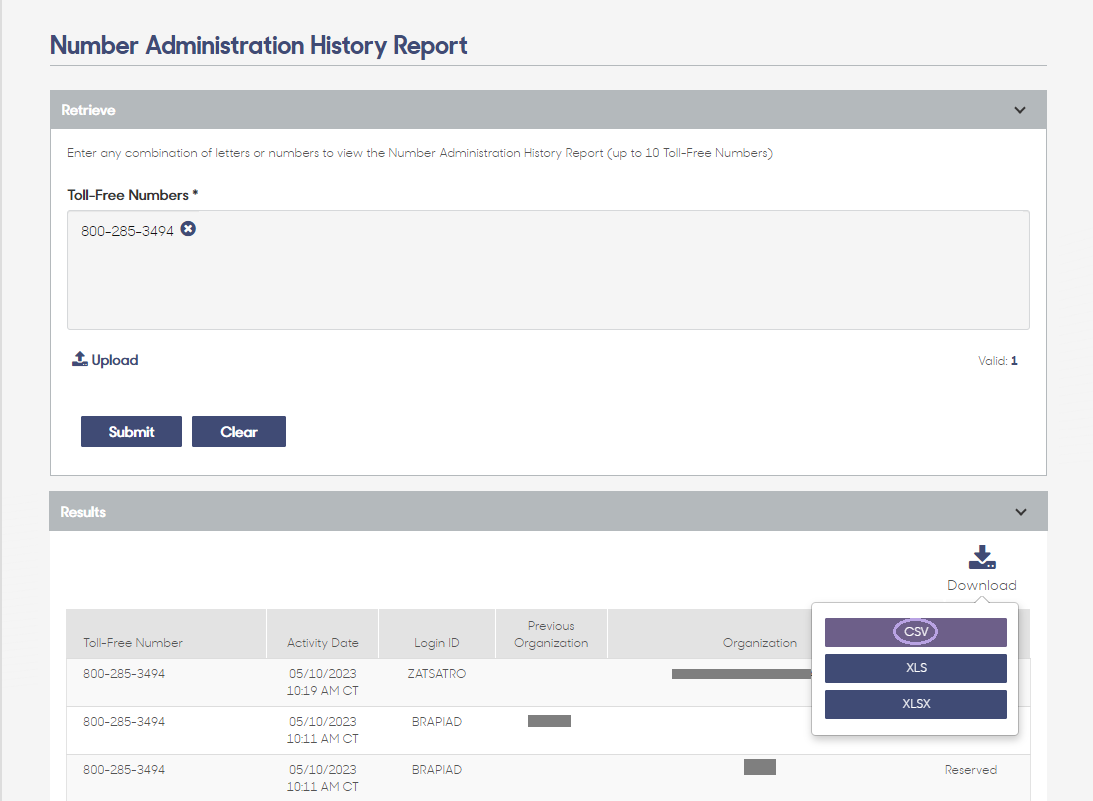
Task: Choose XLS download format
Action: [x=915, y=668]
